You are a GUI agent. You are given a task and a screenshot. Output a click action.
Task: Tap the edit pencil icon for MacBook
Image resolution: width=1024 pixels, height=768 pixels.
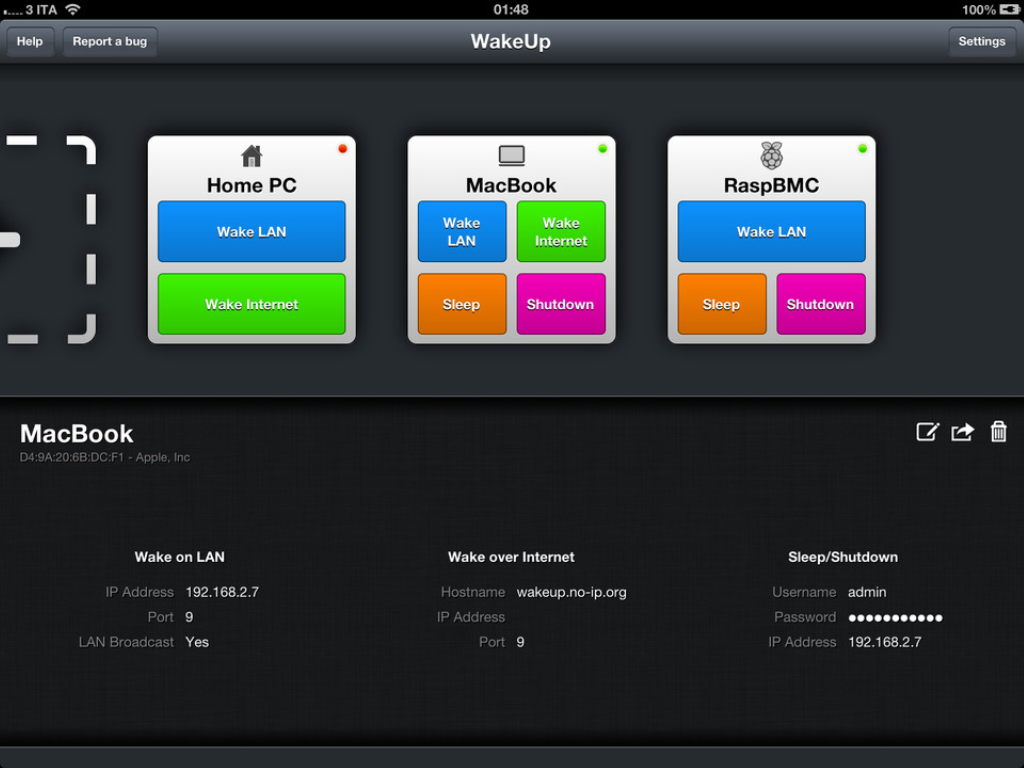(x=927, y=432)
